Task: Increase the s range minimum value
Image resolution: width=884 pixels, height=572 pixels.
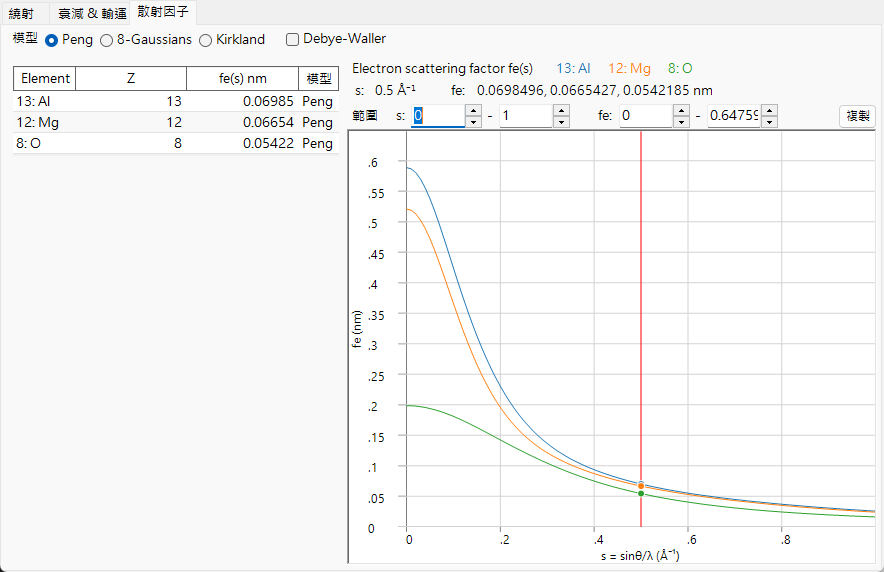Action: (x=474, y=110)
